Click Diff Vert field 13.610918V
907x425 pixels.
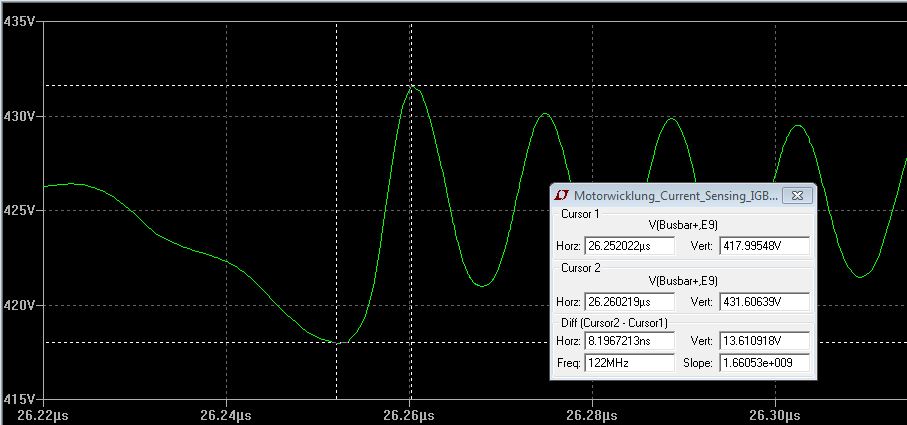[x=764, y=341]
